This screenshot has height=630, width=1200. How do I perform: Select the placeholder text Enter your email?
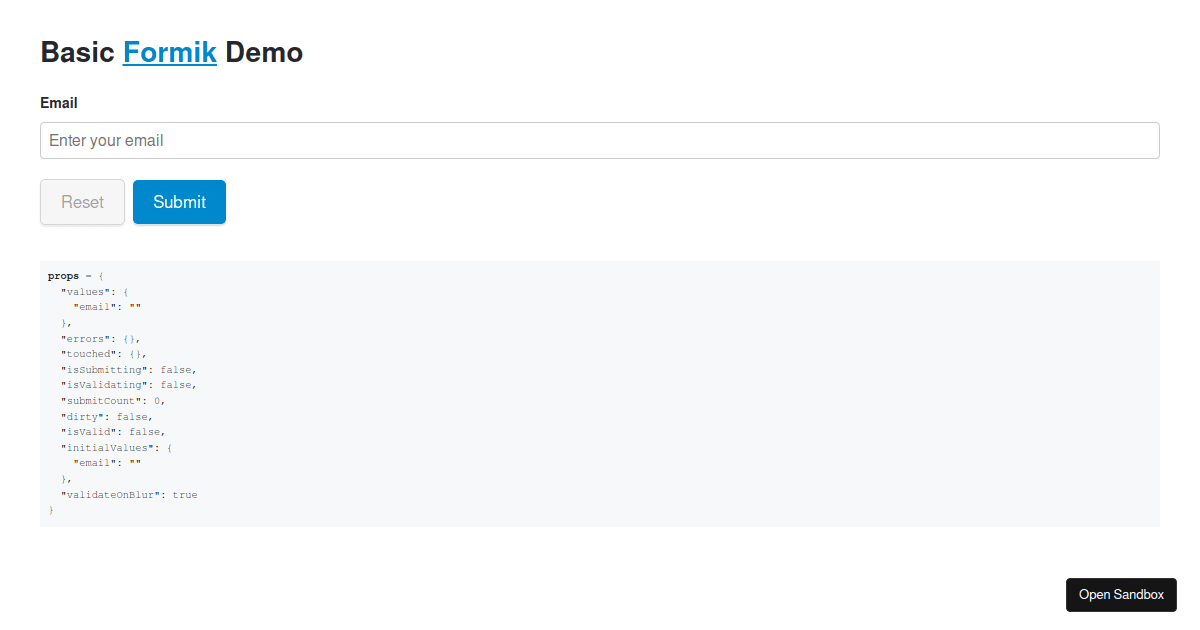pyautogui.click(x=105, y=140)
